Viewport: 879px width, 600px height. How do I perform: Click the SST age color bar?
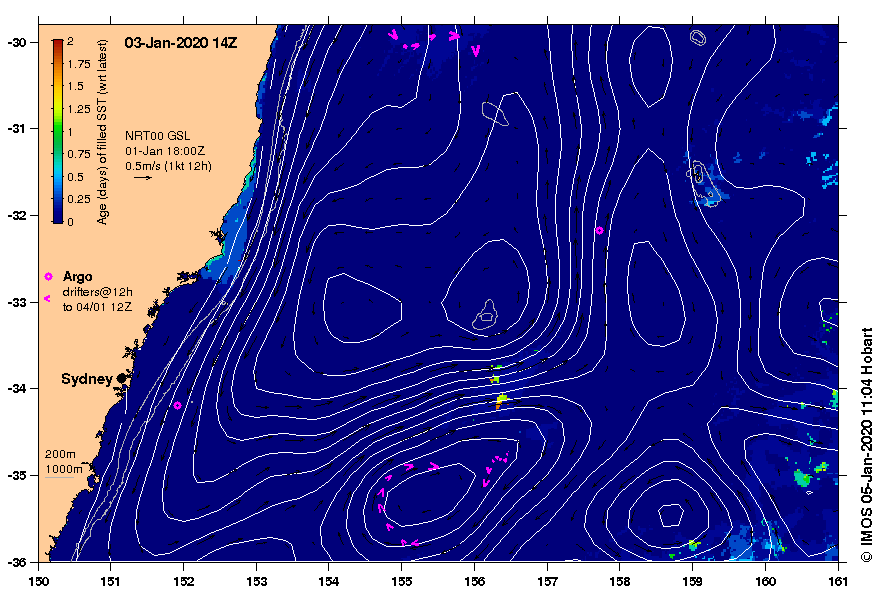pos(58,131)
